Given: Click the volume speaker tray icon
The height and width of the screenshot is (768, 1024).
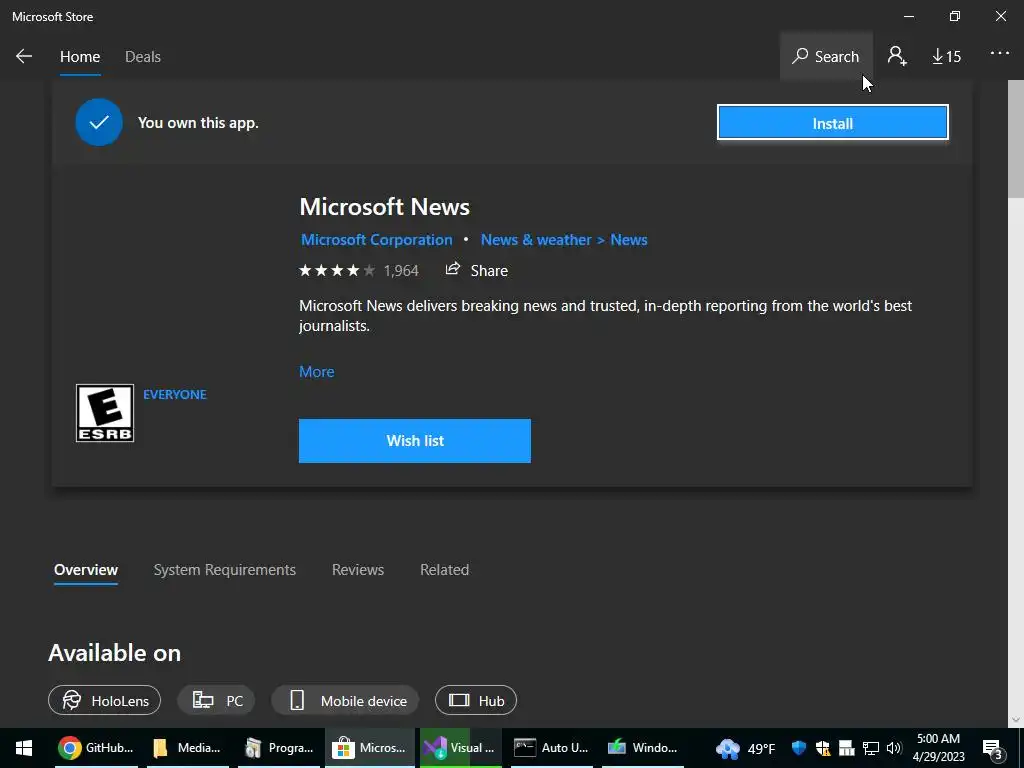Looking at the screenshot, I should coord(894,748).
